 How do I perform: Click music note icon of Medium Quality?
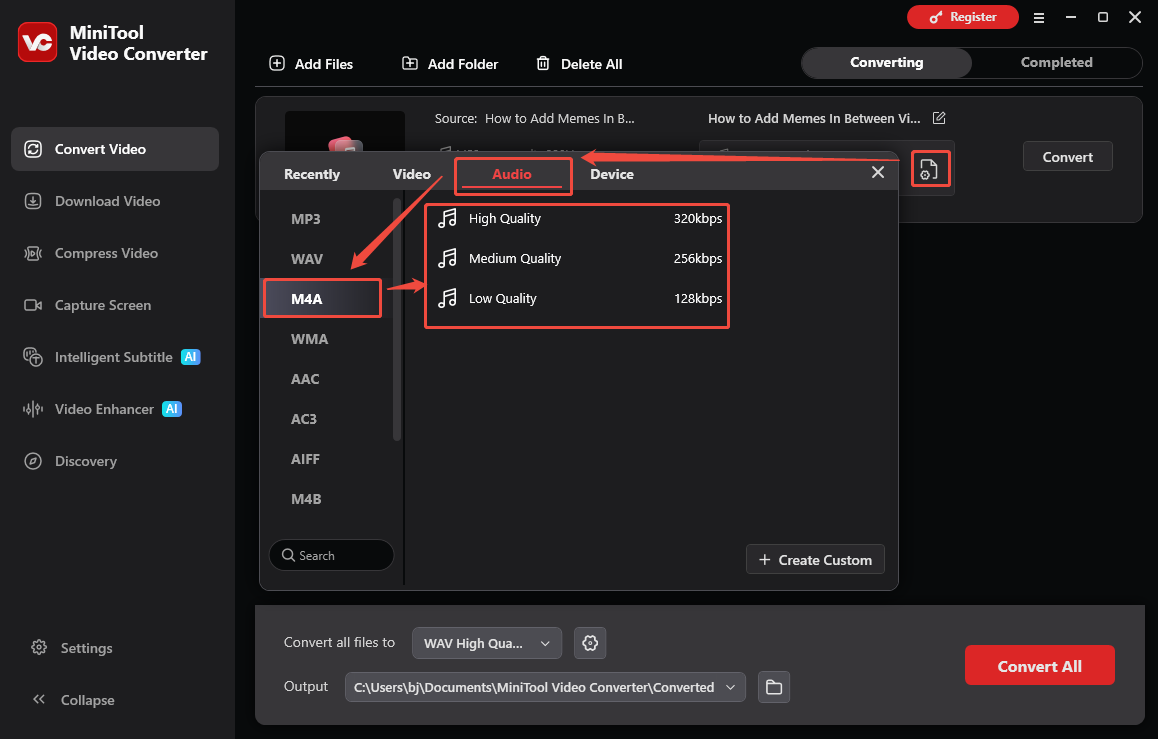click(x=448, y=258)
